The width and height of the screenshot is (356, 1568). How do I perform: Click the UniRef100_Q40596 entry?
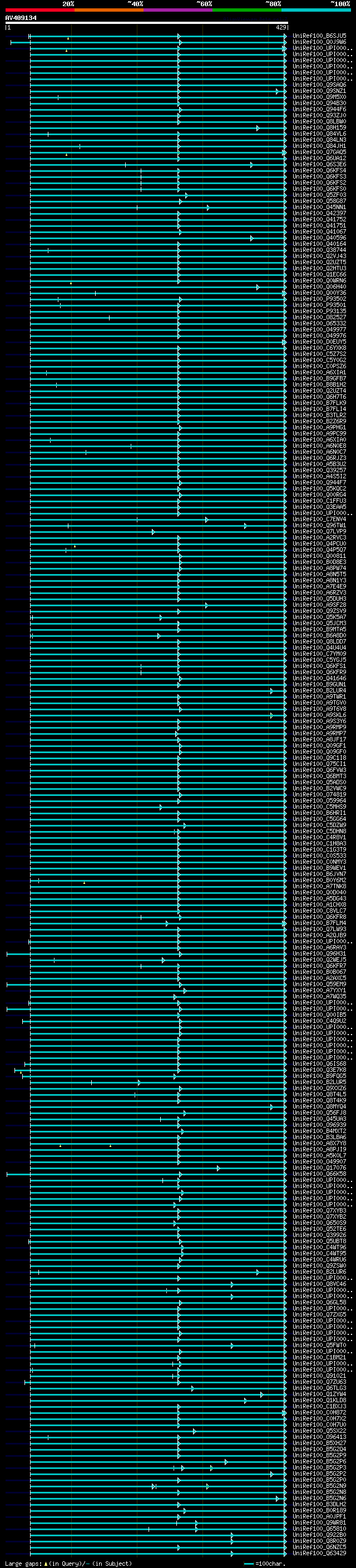(x=319, y=238)
